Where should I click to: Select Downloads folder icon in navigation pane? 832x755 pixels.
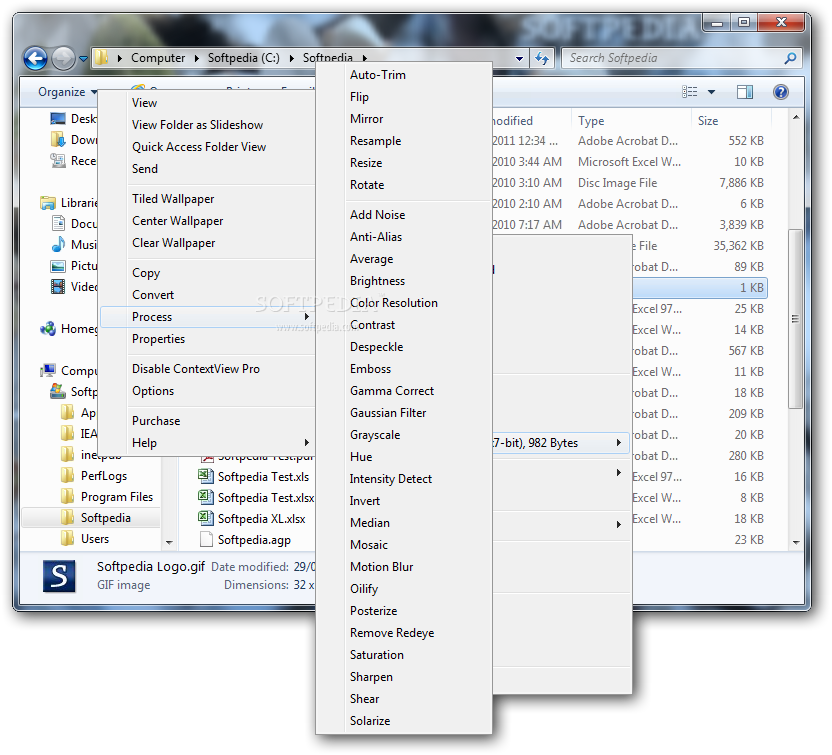coord(58,140)
